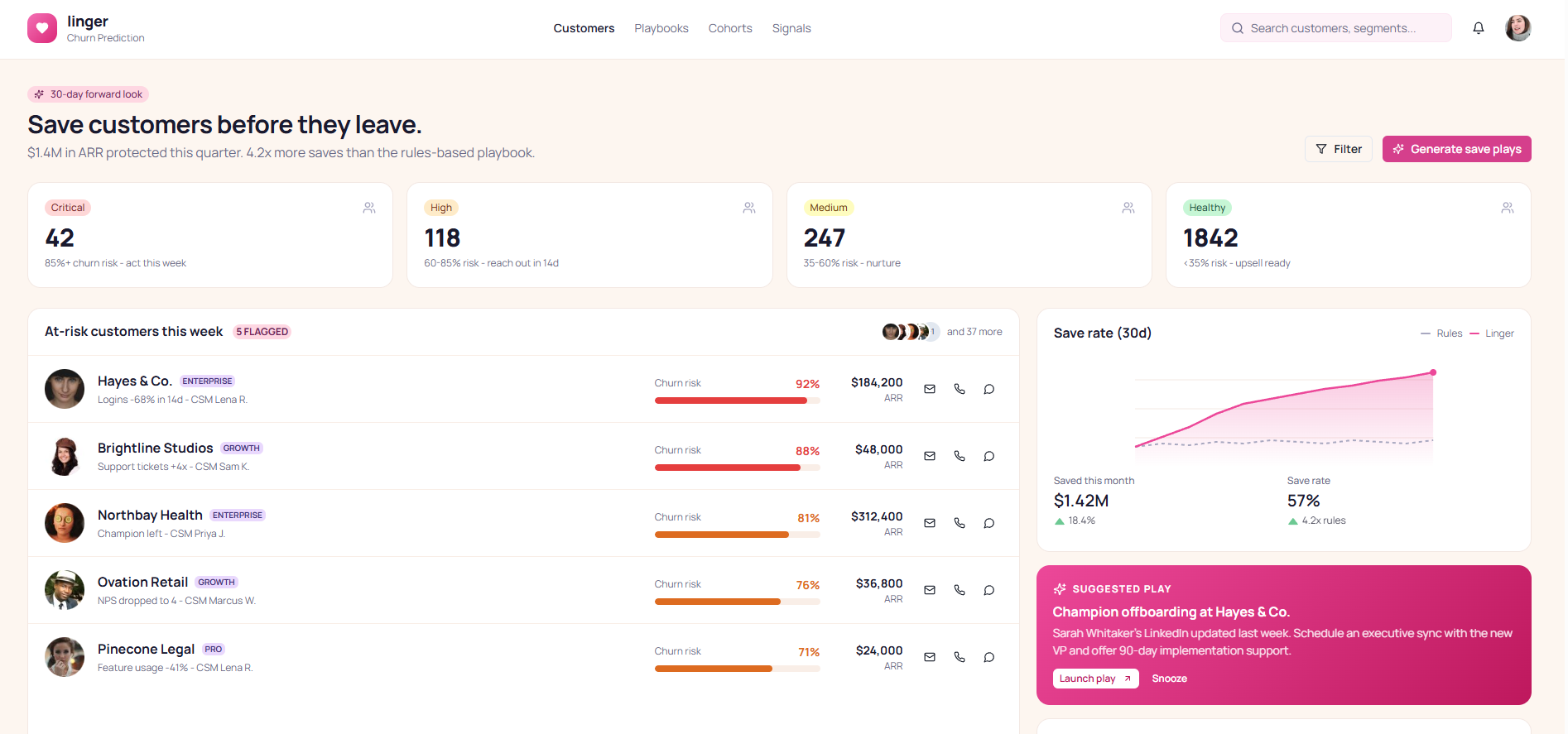The image size is (1568, 734).
Task: Click the ENTERPRISE tag on Northbay Health
Action: point(238,515)
